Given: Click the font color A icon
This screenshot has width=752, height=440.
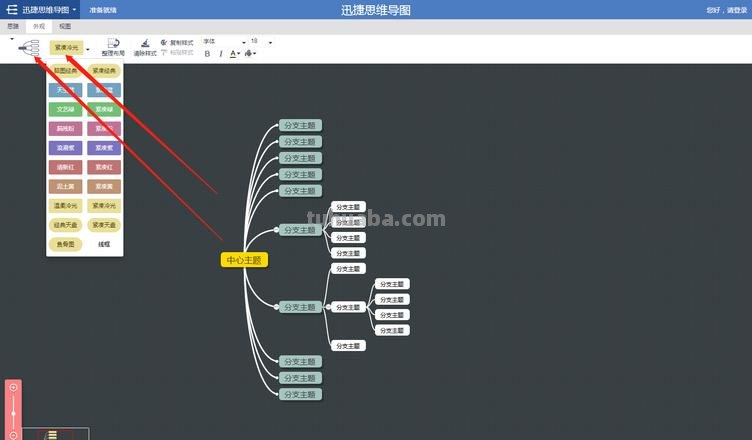Looking at the screenshot, I should [234, 54].
